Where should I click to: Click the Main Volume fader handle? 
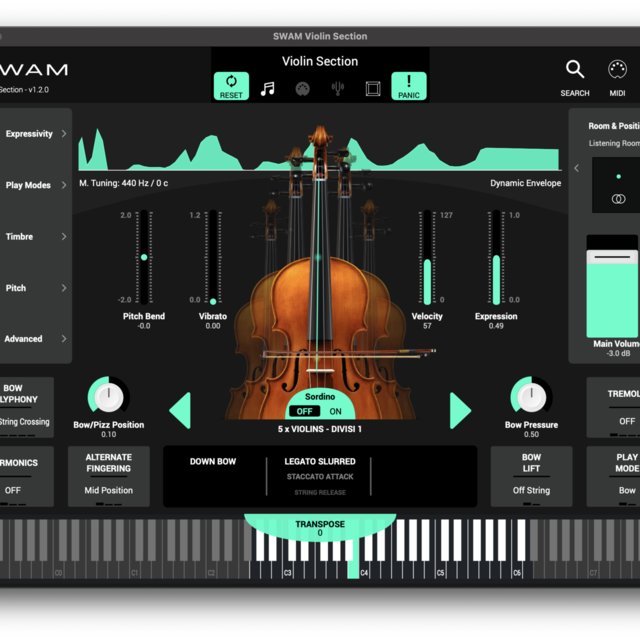coord(612,257)
